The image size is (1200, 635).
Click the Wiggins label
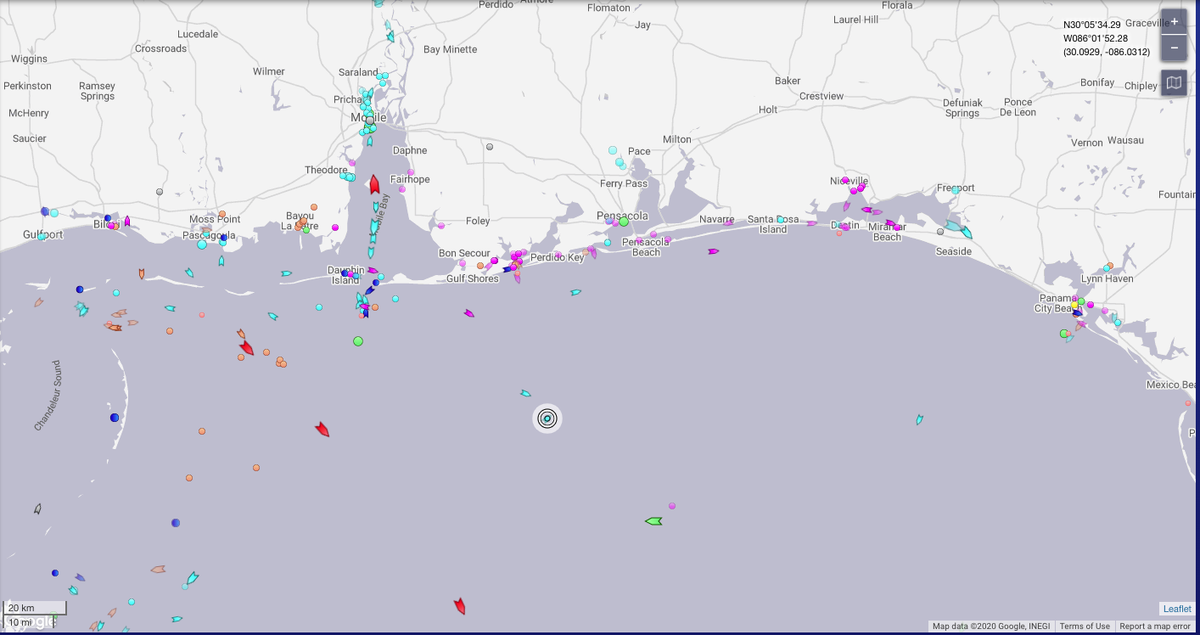(x=29, y=59)
